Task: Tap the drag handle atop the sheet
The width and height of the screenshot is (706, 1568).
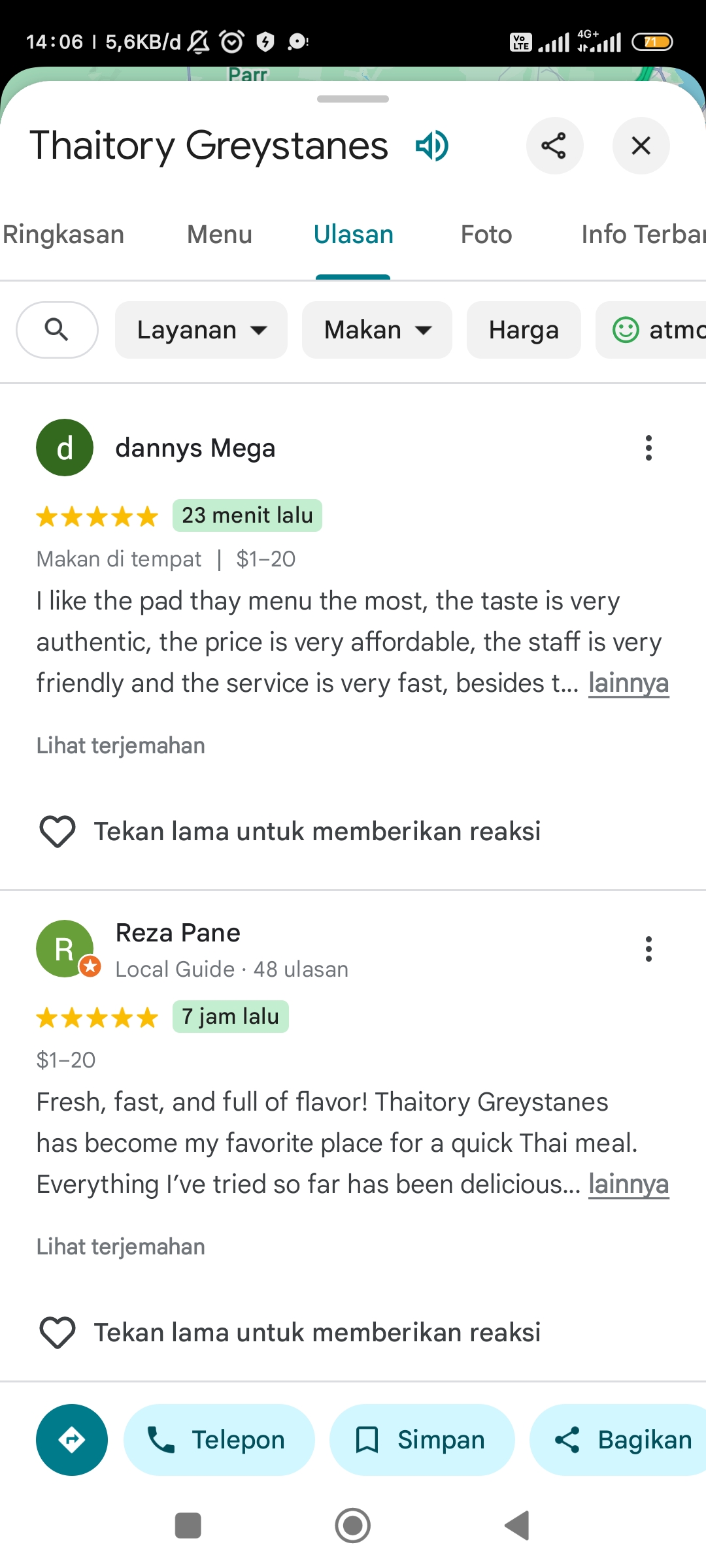Action: (x=353, y=99)
